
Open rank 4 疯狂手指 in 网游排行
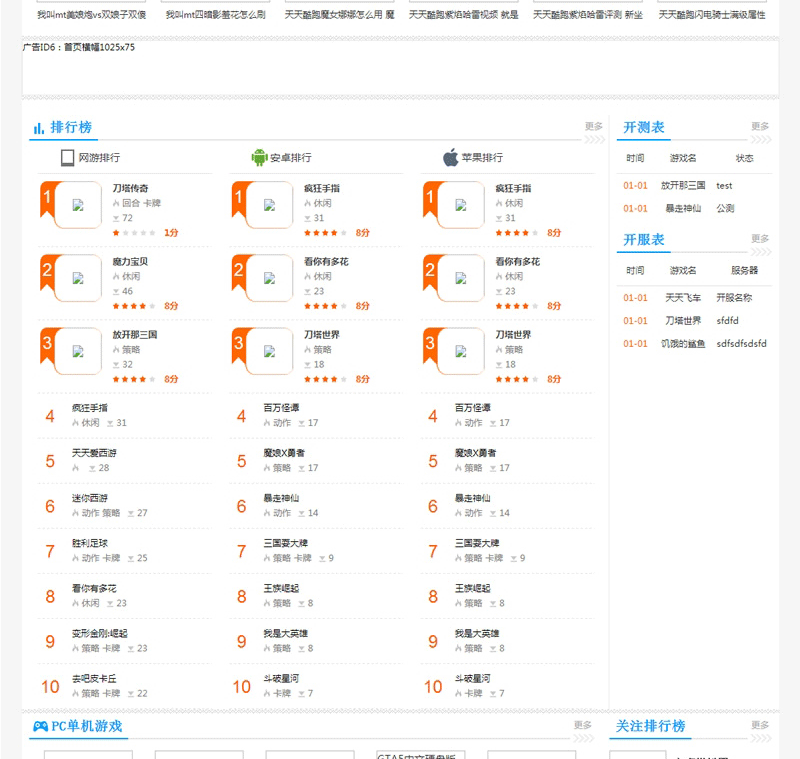pyautogui.click(x=90, y=408)
